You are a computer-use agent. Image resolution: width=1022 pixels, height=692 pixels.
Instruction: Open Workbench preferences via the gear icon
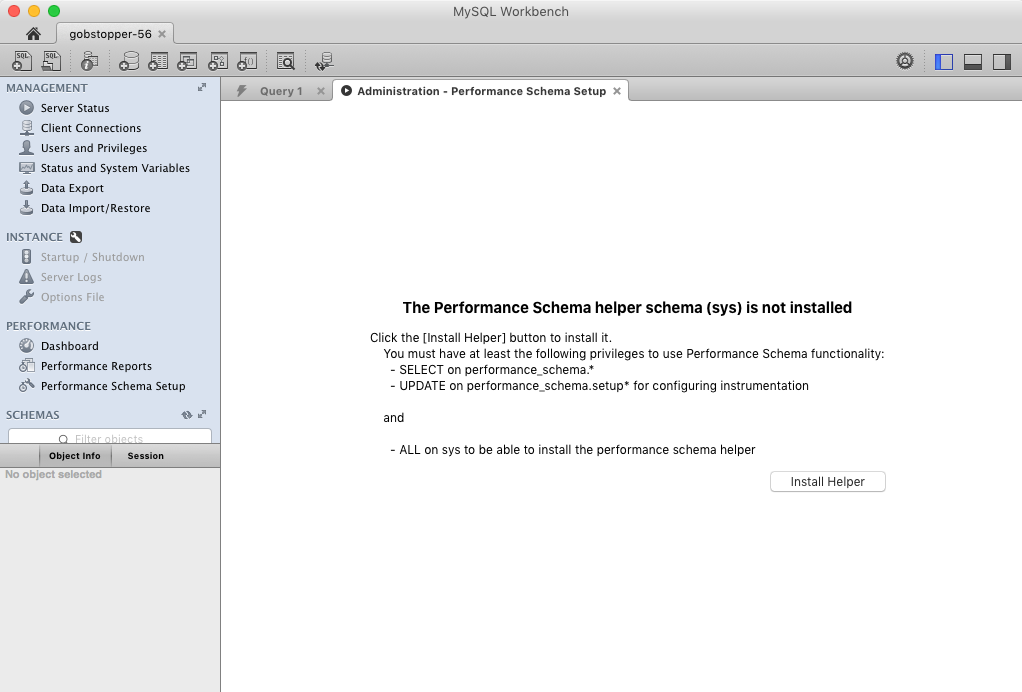coord(905,60)
